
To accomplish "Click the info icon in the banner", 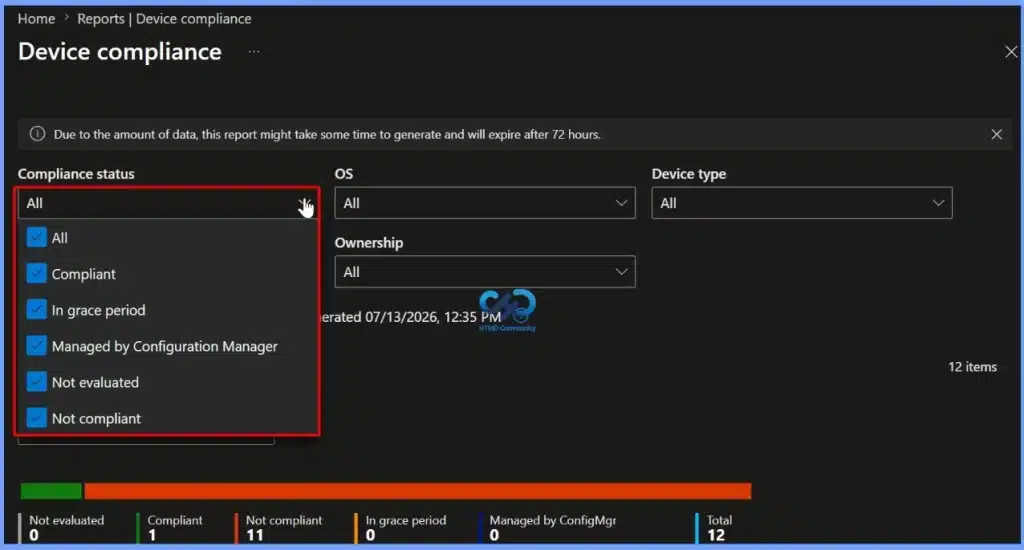I will (x=37, y=134).
